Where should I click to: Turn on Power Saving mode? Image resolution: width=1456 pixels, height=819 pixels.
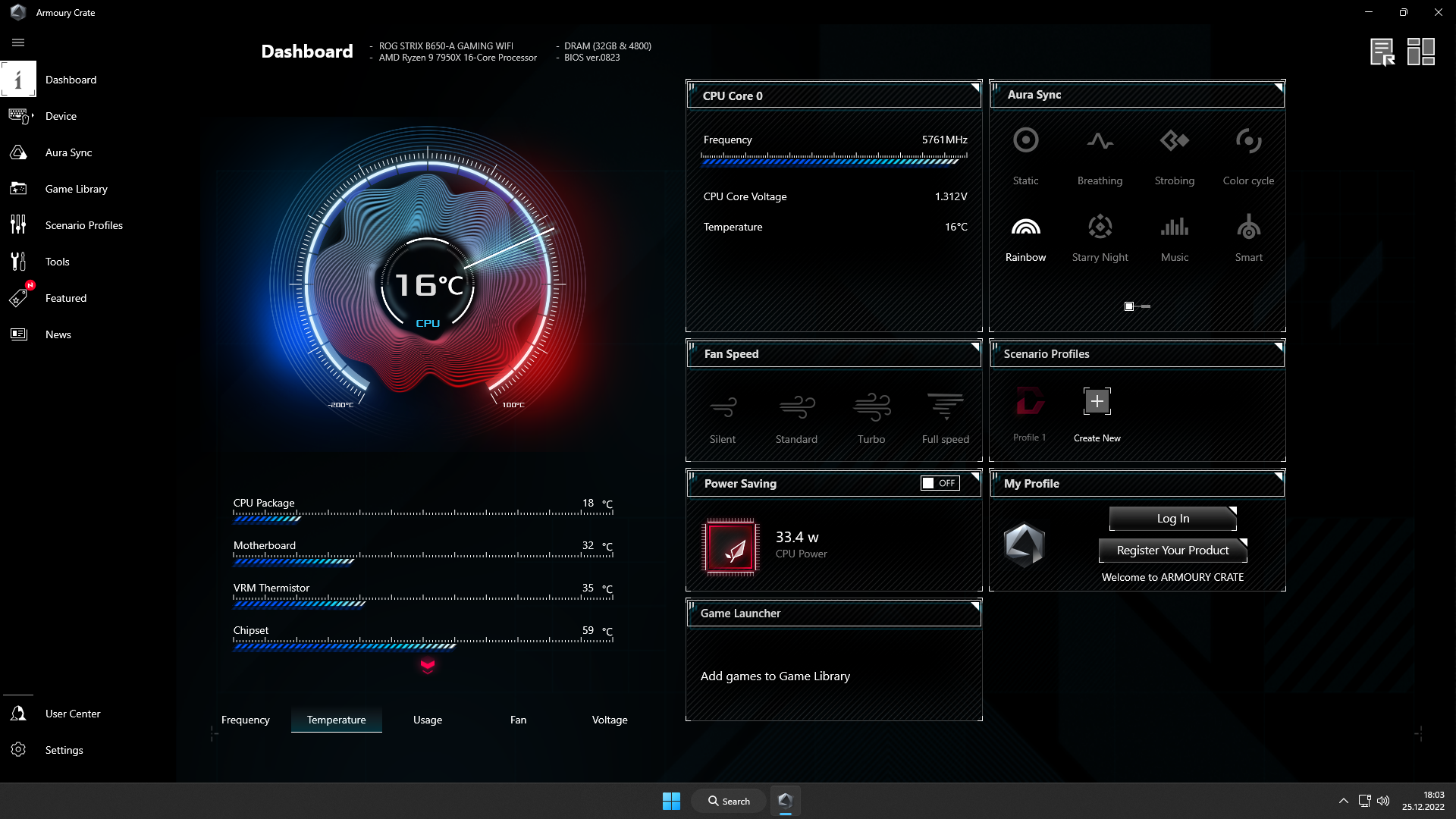point(939,483)
